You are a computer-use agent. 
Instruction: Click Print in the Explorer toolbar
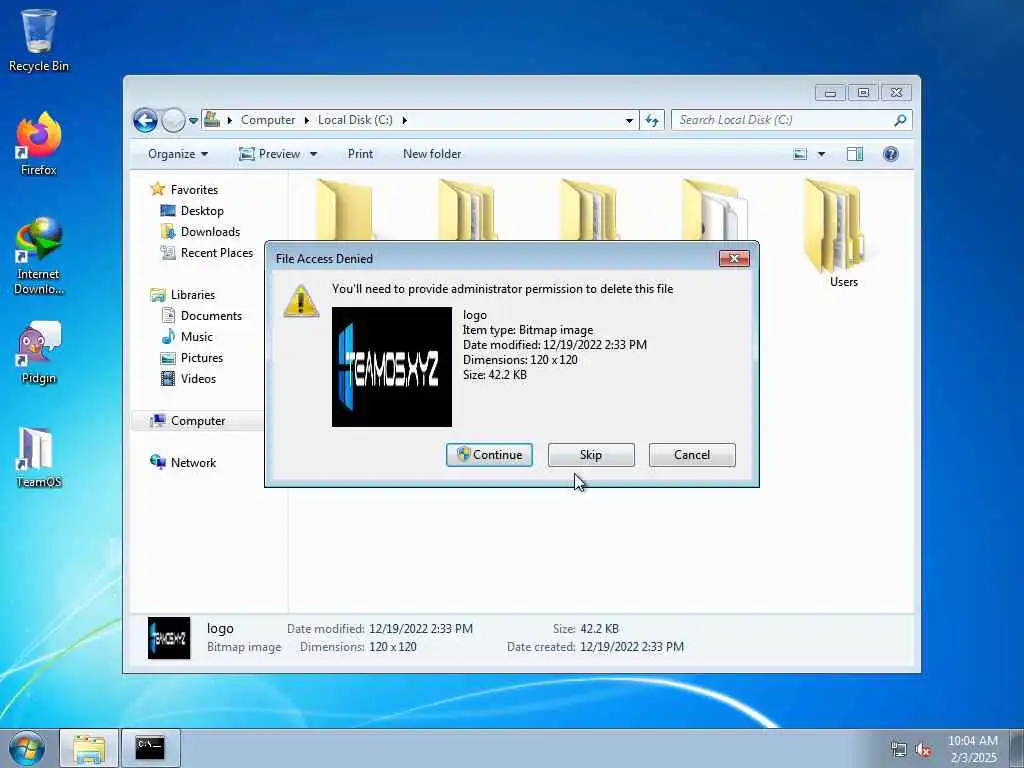pyautogui.click(x=360, y=154)
